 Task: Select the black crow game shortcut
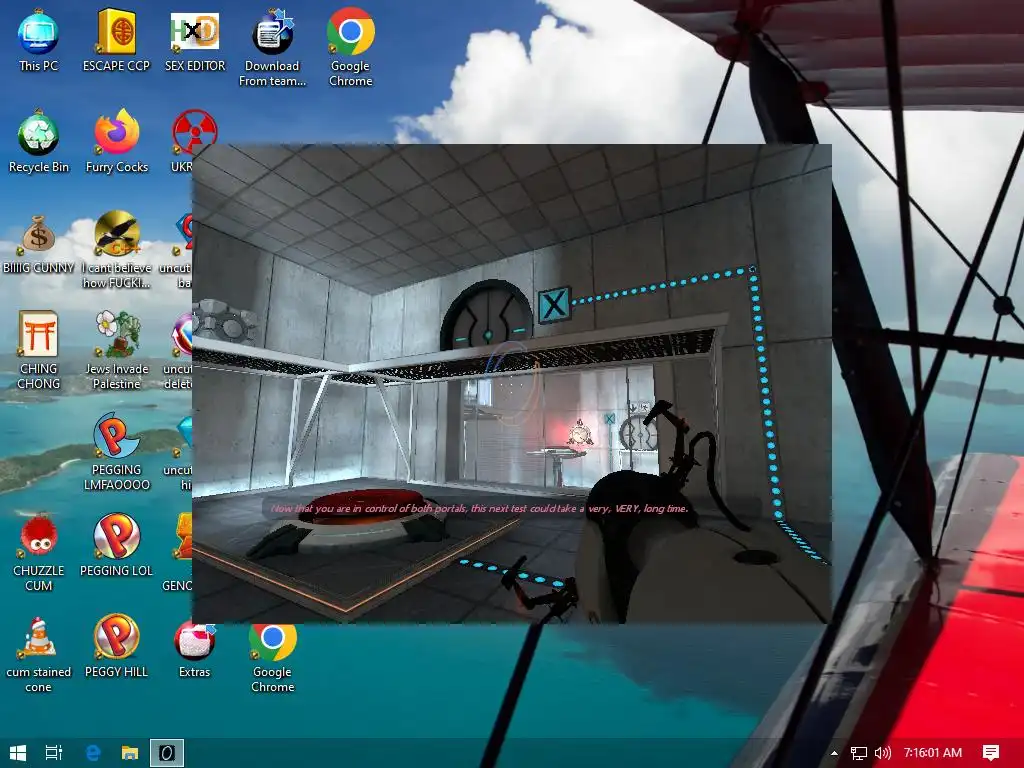116,249
